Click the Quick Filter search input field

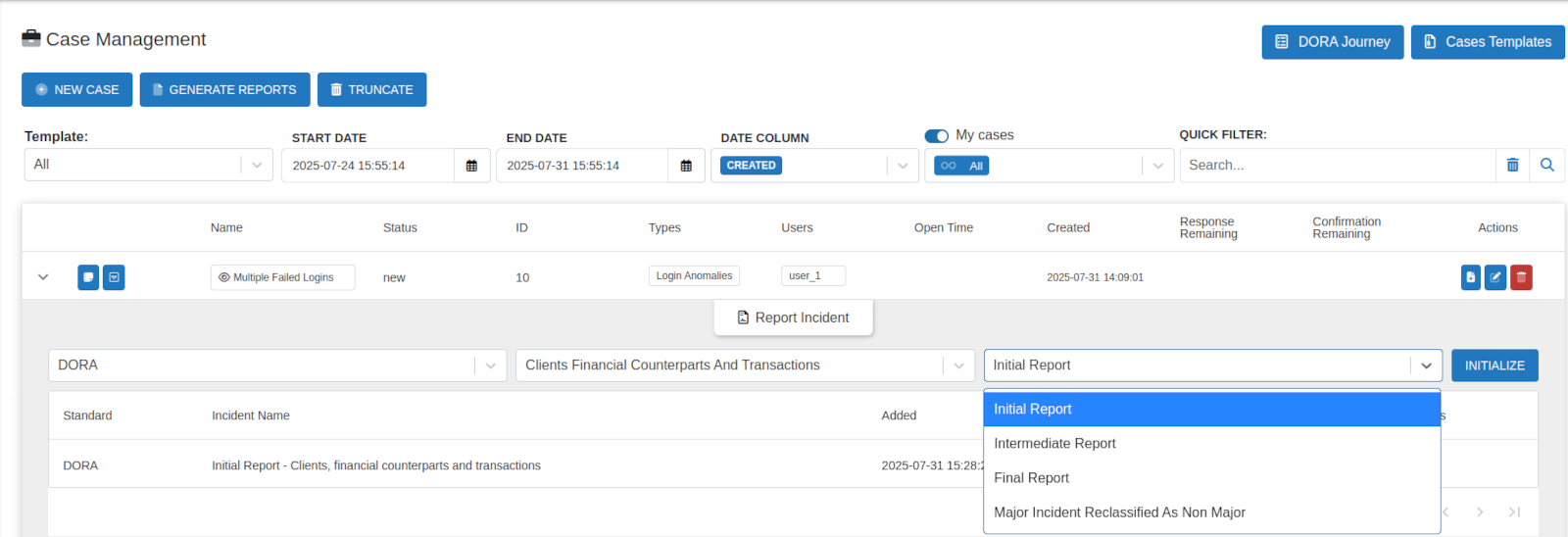pos(1337,165)
